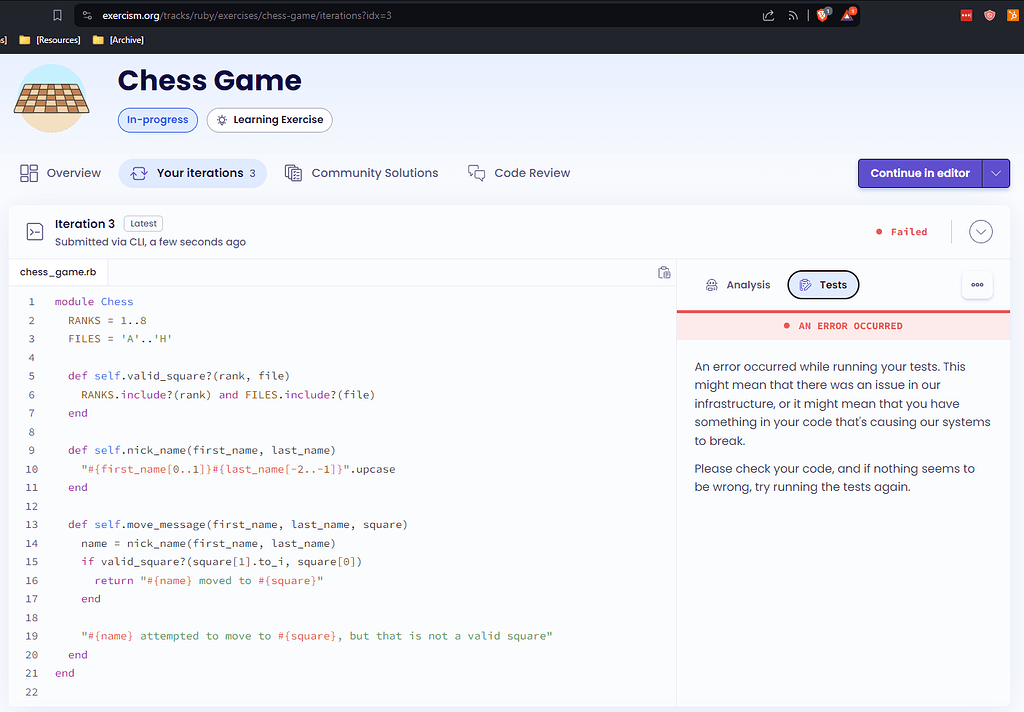Select the Your iterations tab

coord(193,173)
